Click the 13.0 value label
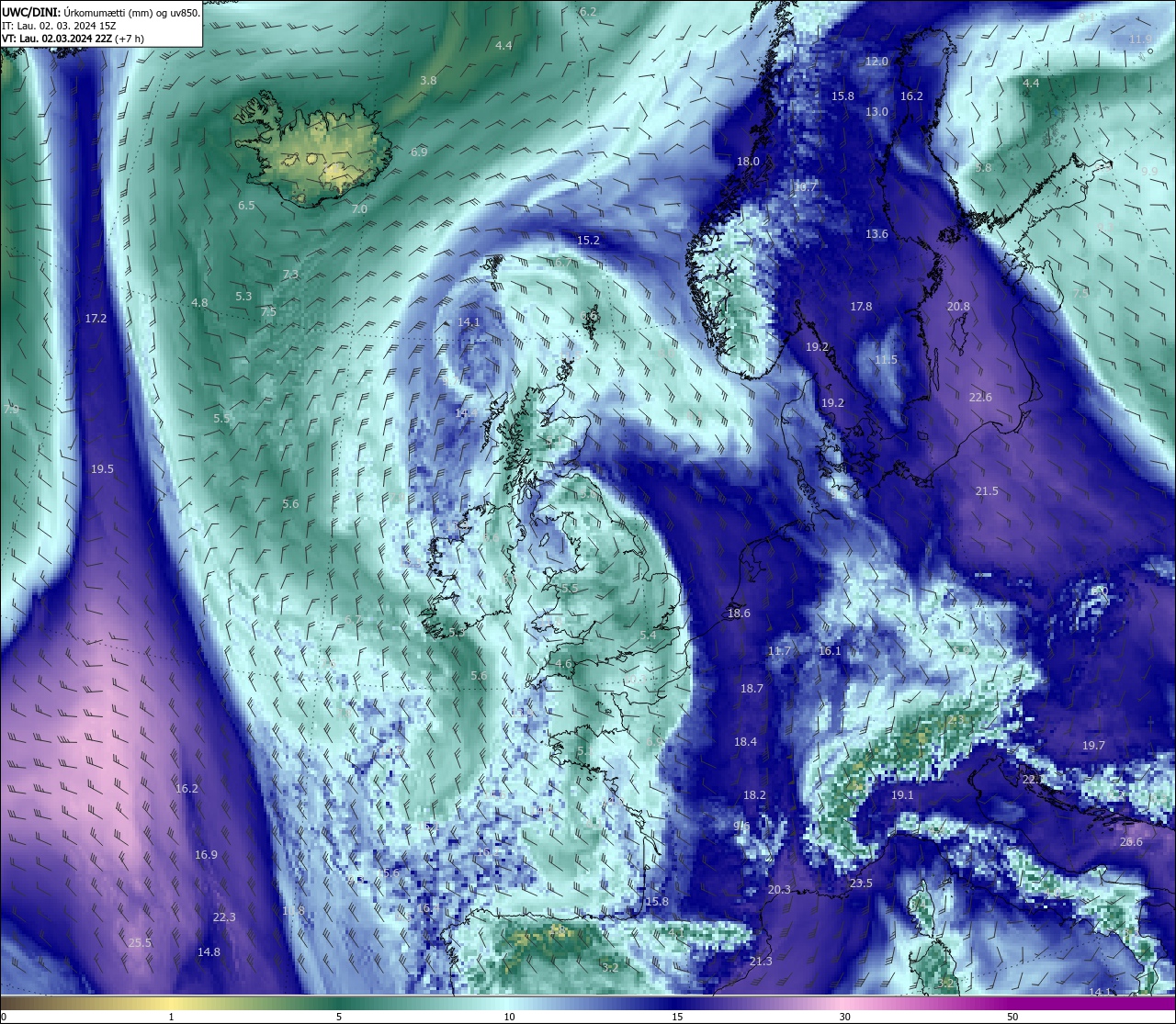The height and width of the screenshot is (1024, 1176). (876, 112)
